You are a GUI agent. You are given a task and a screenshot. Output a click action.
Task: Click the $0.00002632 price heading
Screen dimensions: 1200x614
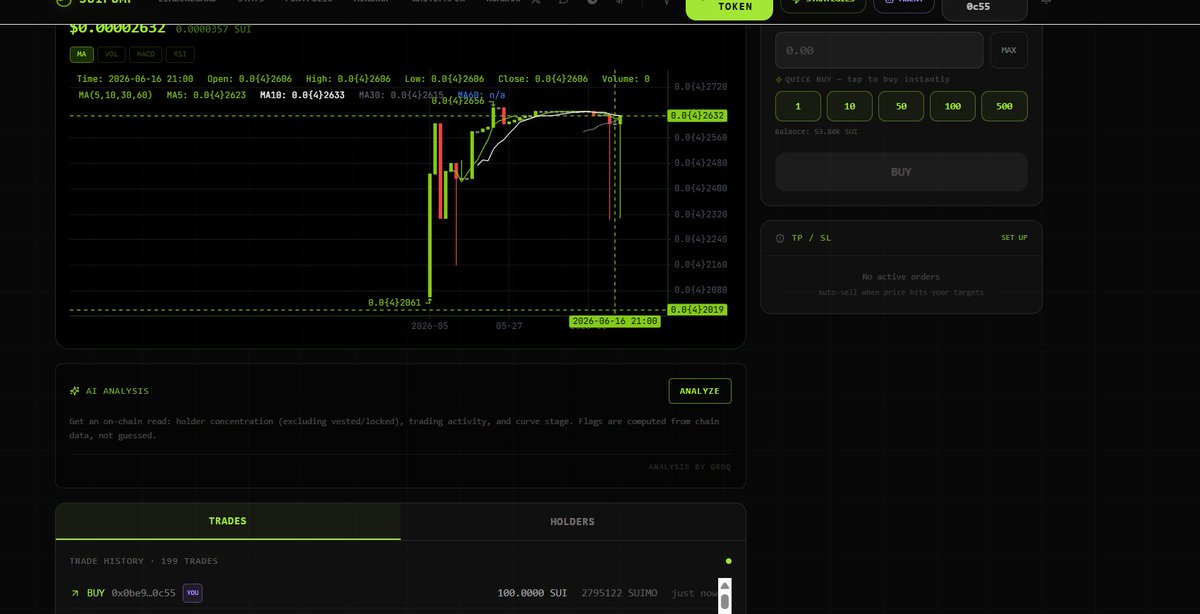pyautogui.click(x=117, y=28)
